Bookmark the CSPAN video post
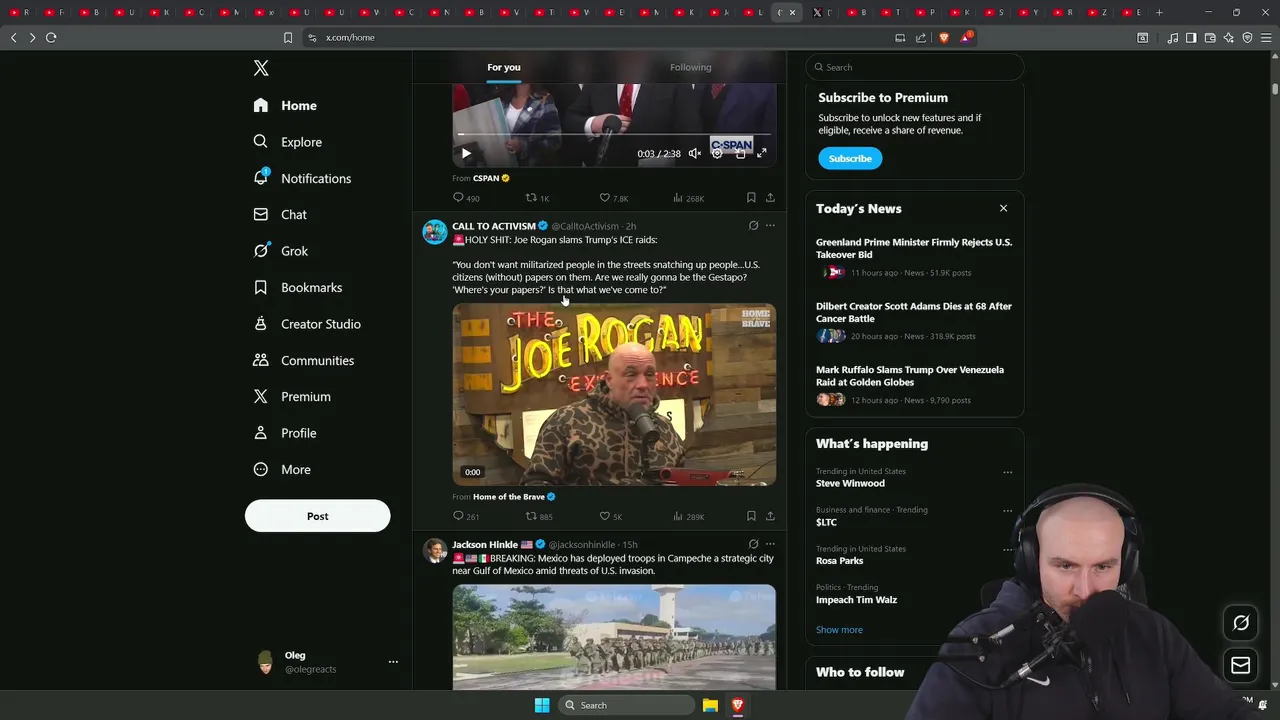 pyautogui.click(x=751, y=198)
